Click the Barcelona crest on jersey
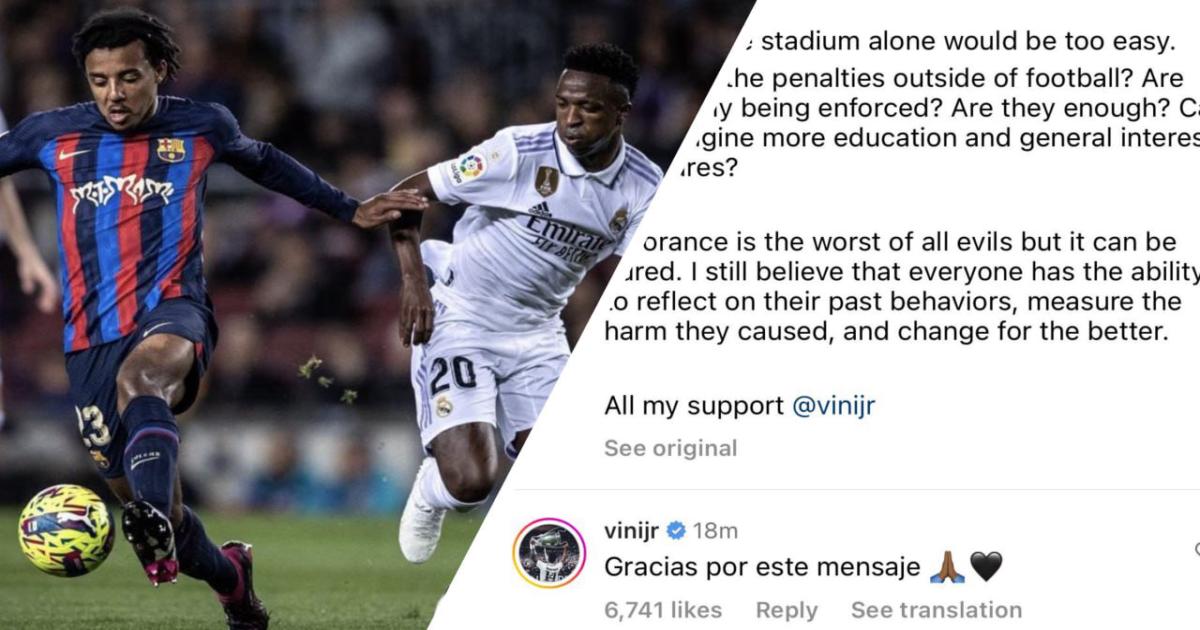Viewport: 1200px width, 630px height. (170, 150)
